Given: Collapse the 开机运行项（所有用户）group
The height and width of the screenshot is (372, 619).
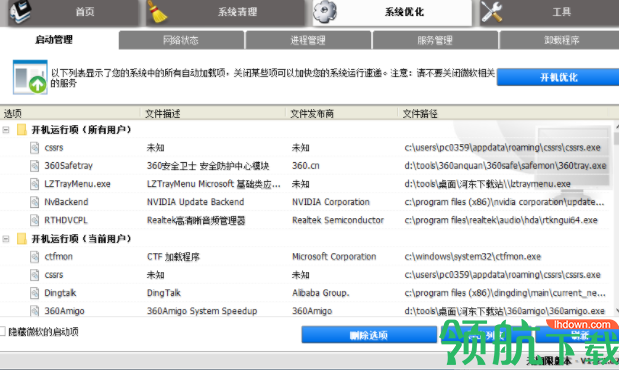Looking at the screenshot, I should point(6,130).
